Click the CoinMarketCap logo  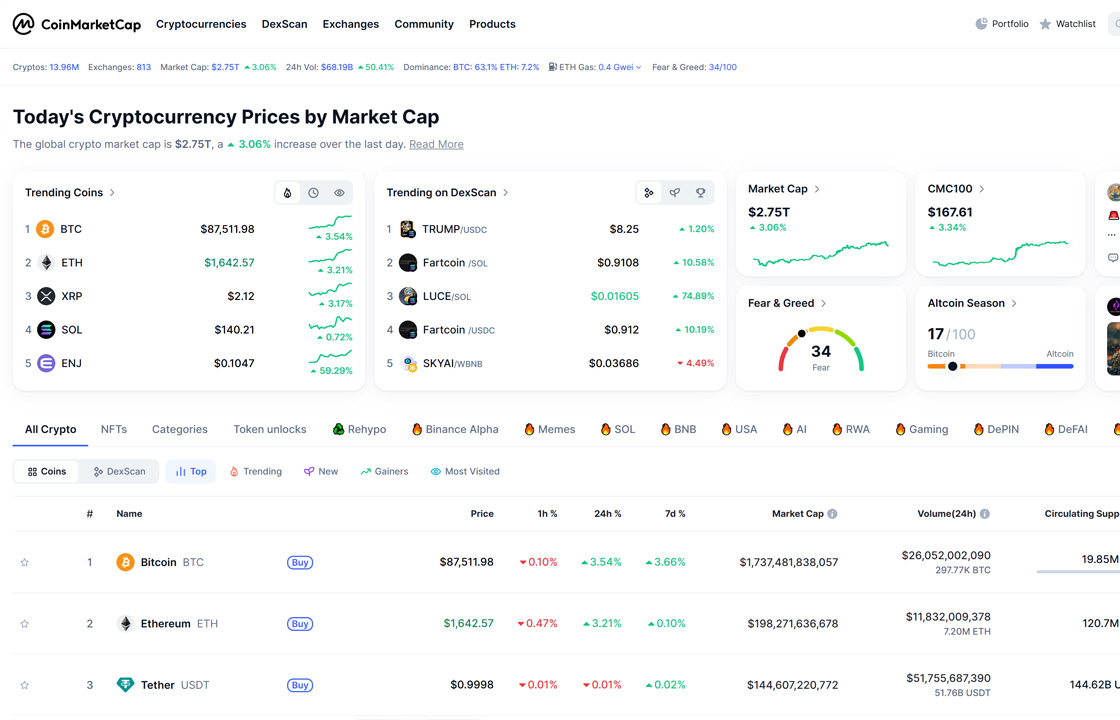77,24
